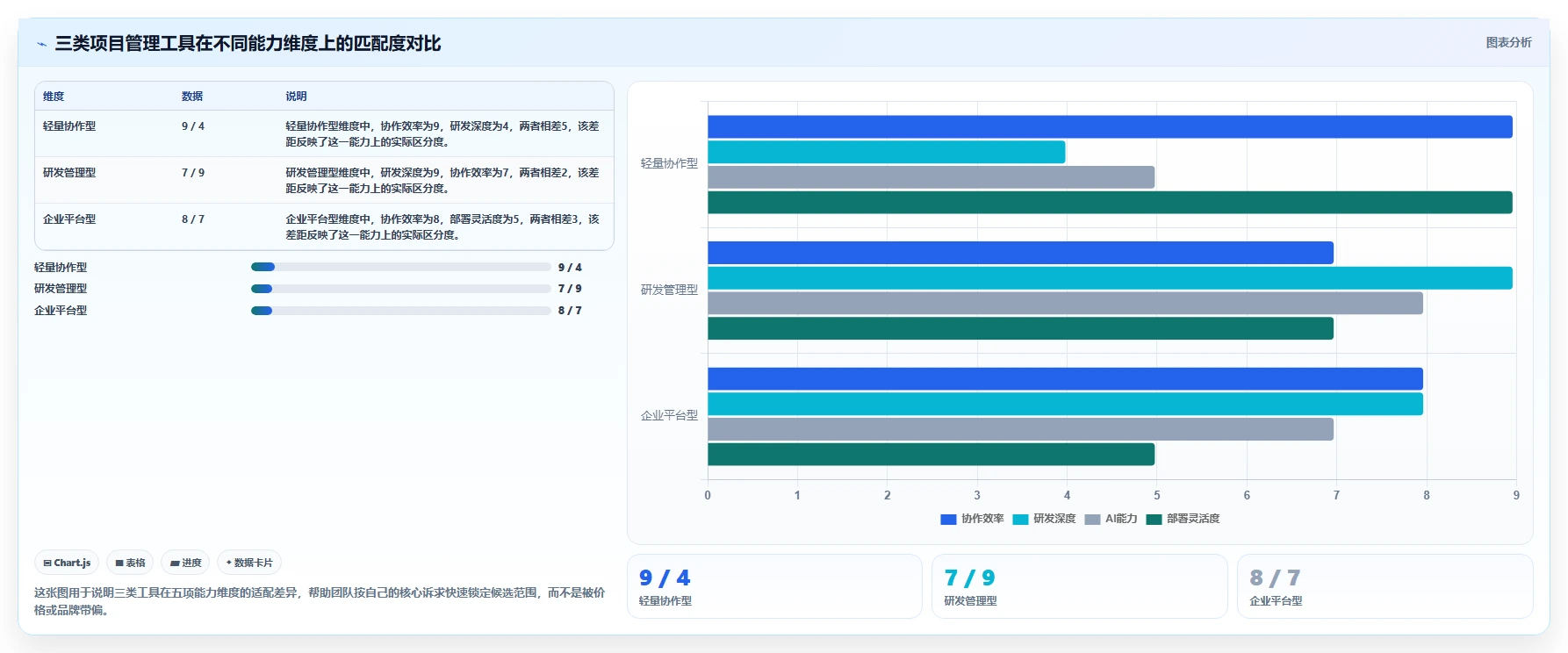Click 企业平台型 cyan 研发深度 bar
The height and width of the screenshot is (653, 1568).
(x=1065, y=404)
